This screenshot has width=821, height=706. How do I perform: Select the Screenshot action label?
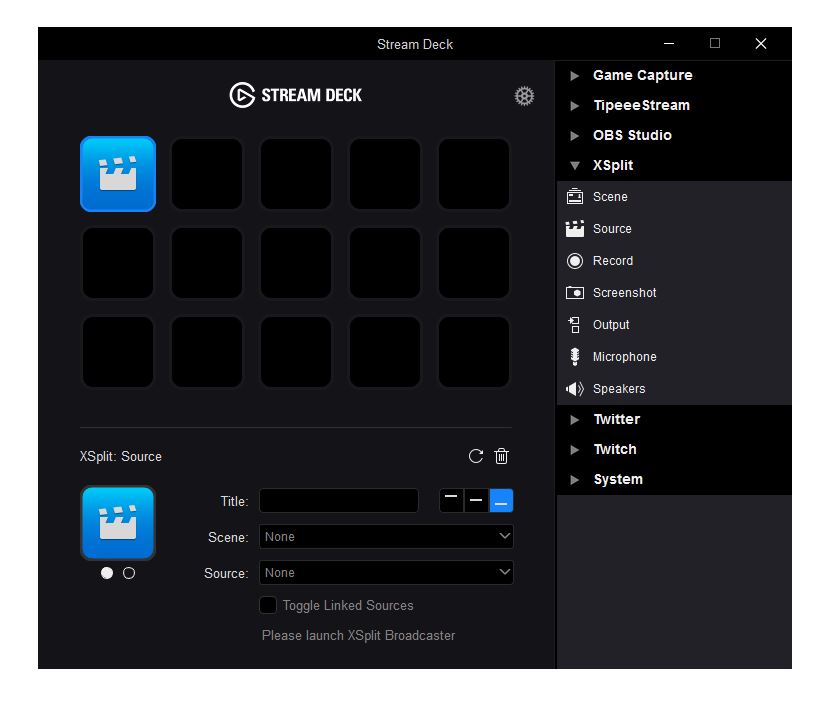pos(624,292)
